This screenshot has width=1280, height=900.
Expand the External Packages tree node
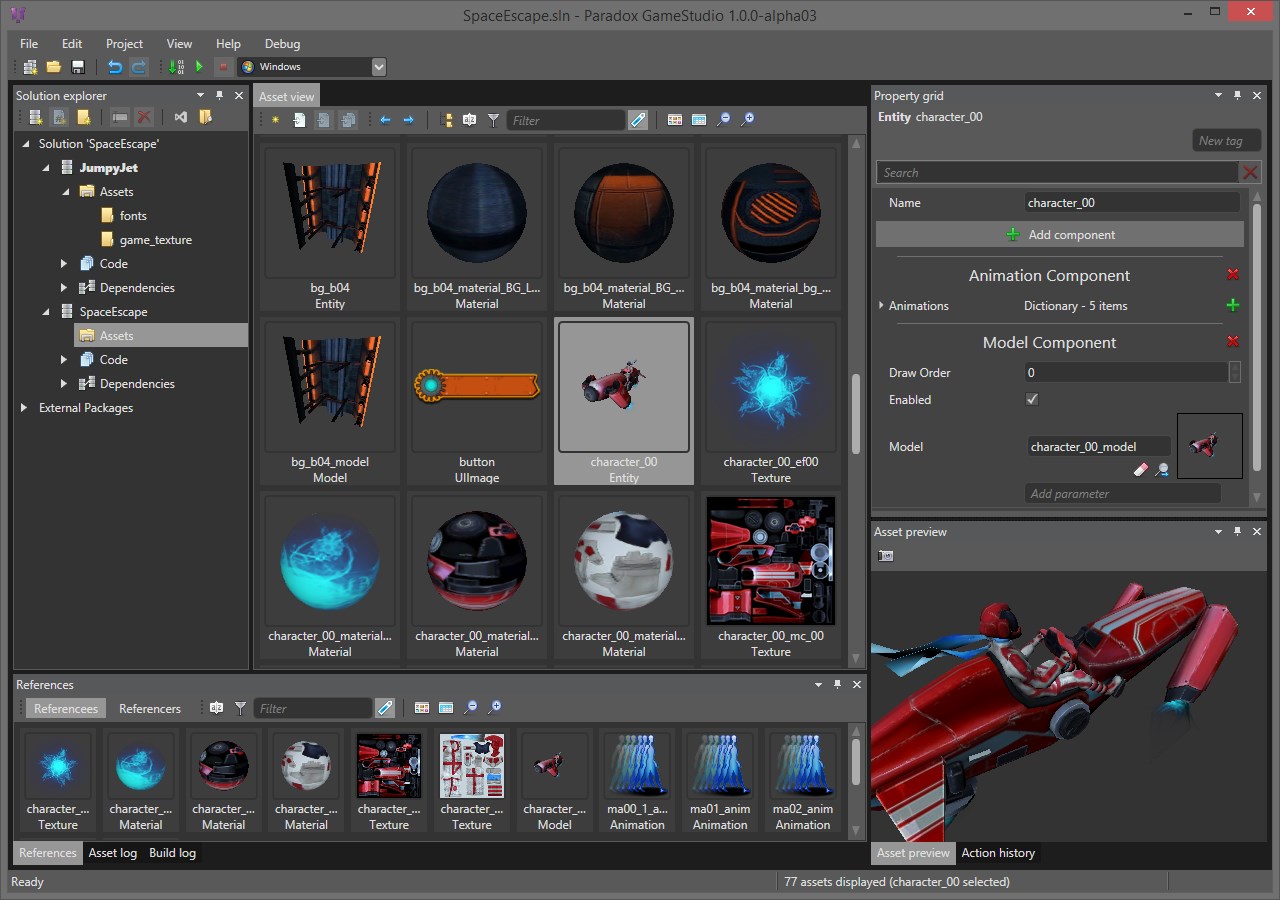(24, 408)
